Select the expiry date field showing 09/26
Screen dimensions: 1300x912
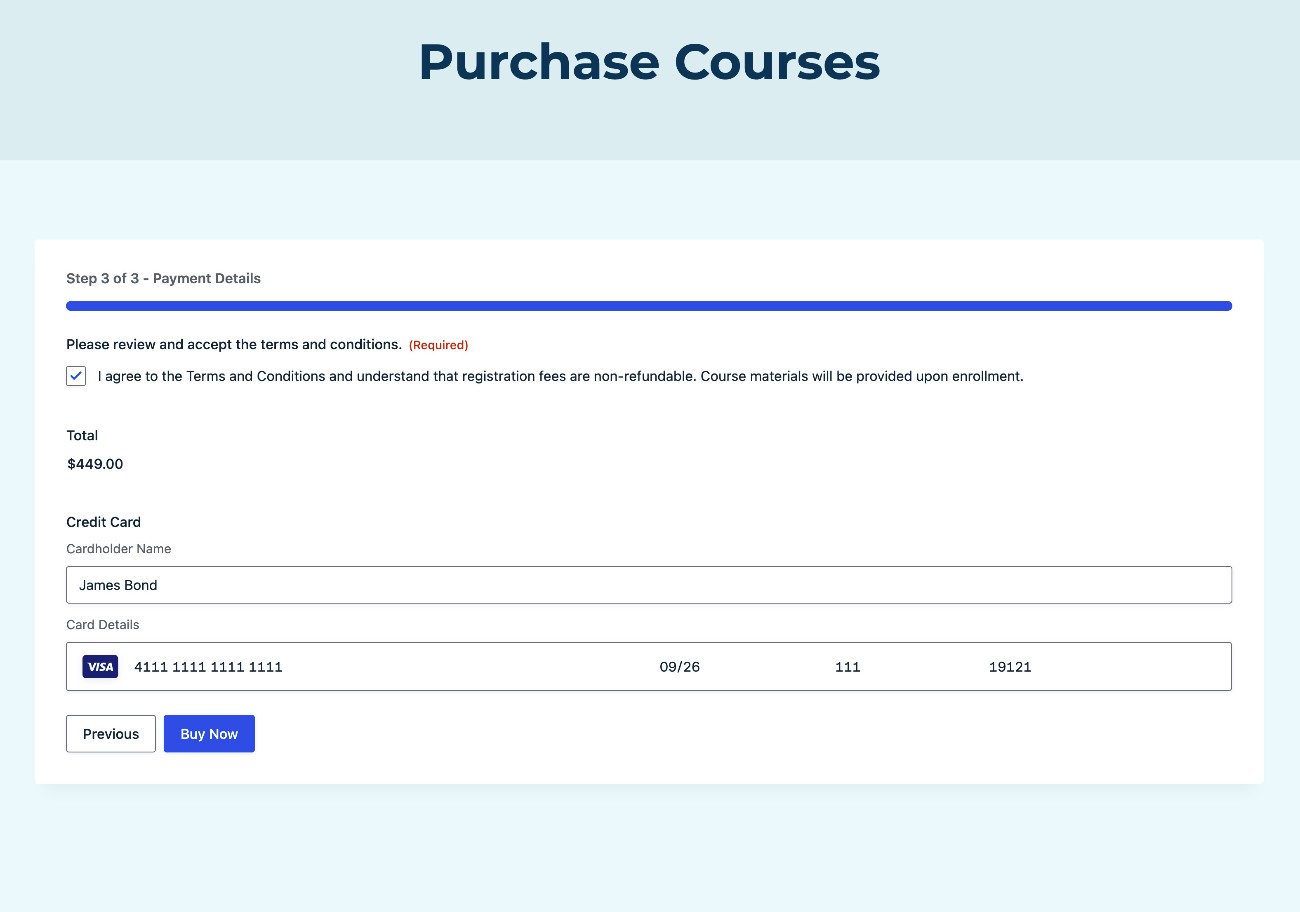point(680,666)
